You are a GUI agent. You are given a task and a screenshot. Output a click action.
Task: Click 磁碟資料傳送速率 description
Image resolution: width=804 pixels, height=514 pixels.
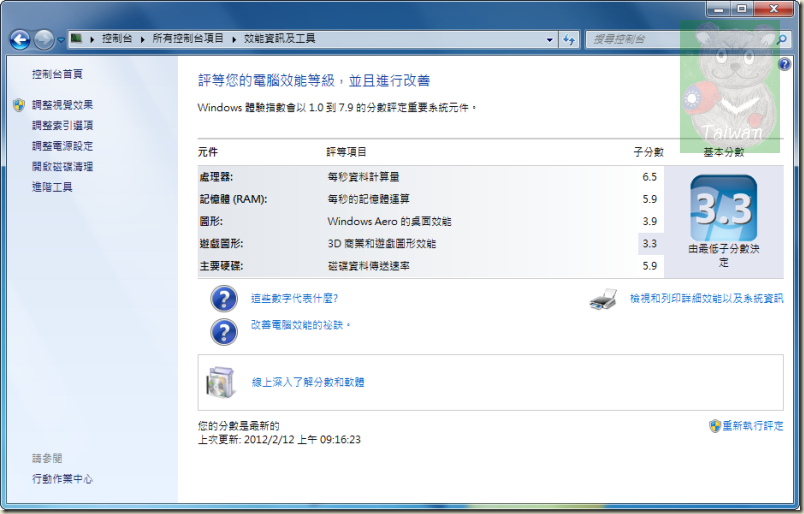[x=368, y=266]
